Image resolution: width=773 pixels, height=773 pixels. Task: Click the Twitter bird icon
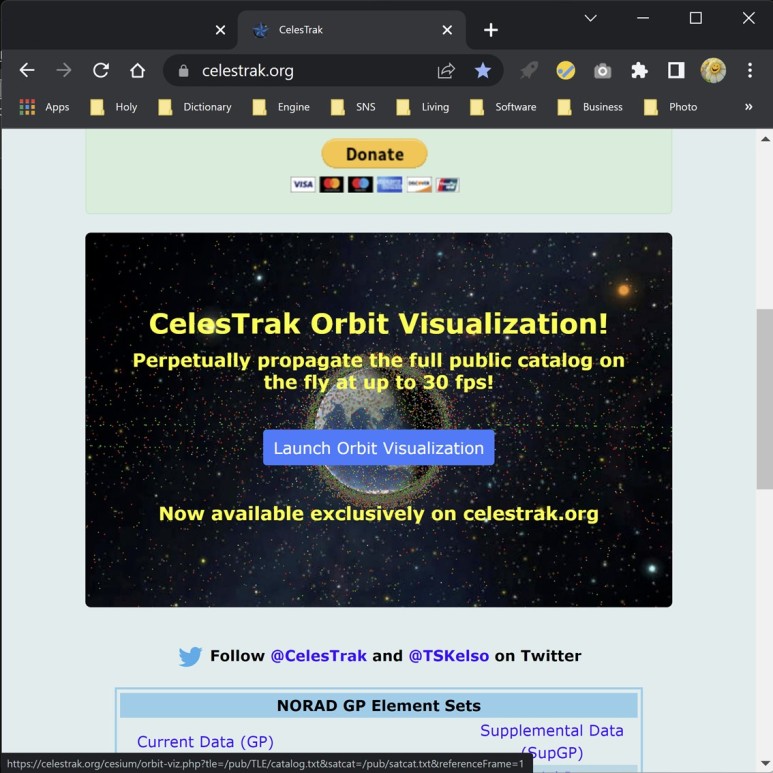(x=190, y=656)
